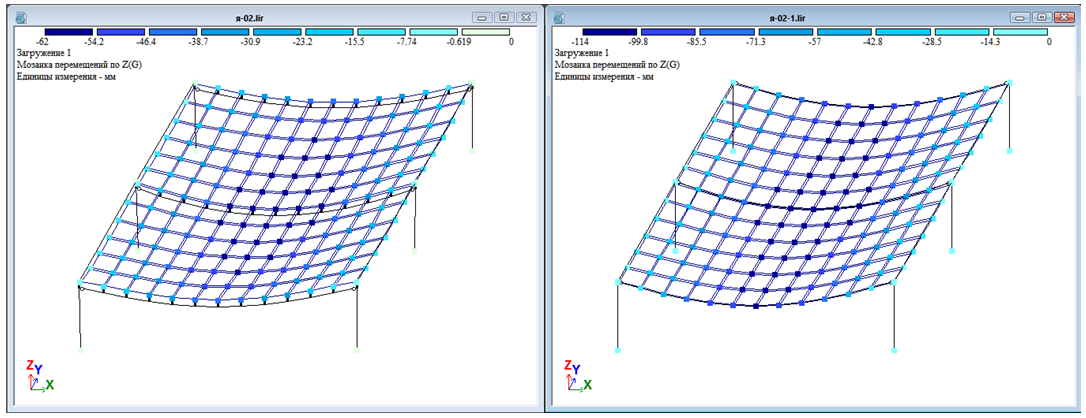This screenshot has width=1086, height=418.
Task: Click the legend value -14.3
Action: pyautogui.click(x=991, y=42)
